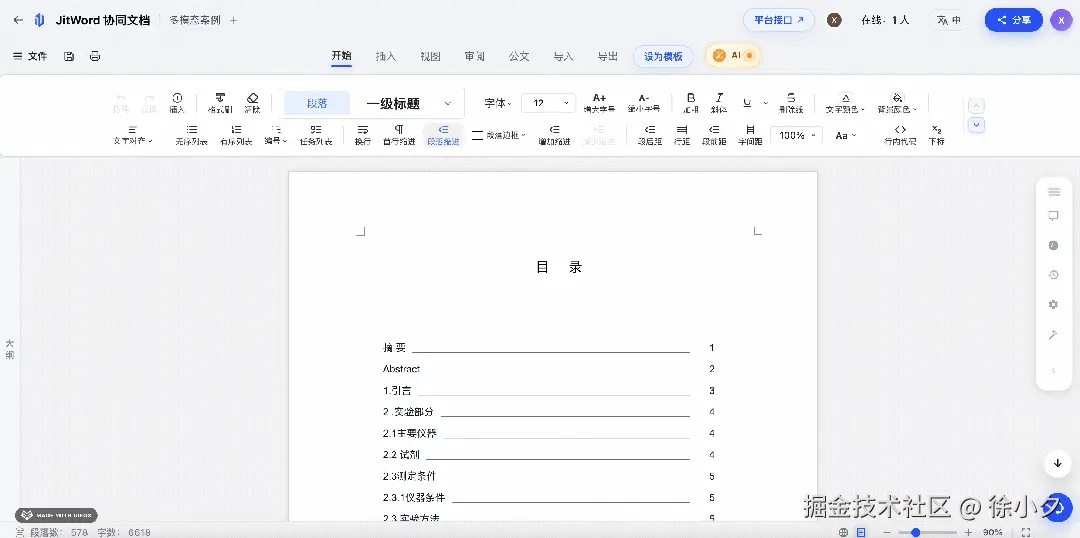1080x538 pixels.
Task: Open the text alignment (文本对齐) dropdown
Action: (132, 134)
